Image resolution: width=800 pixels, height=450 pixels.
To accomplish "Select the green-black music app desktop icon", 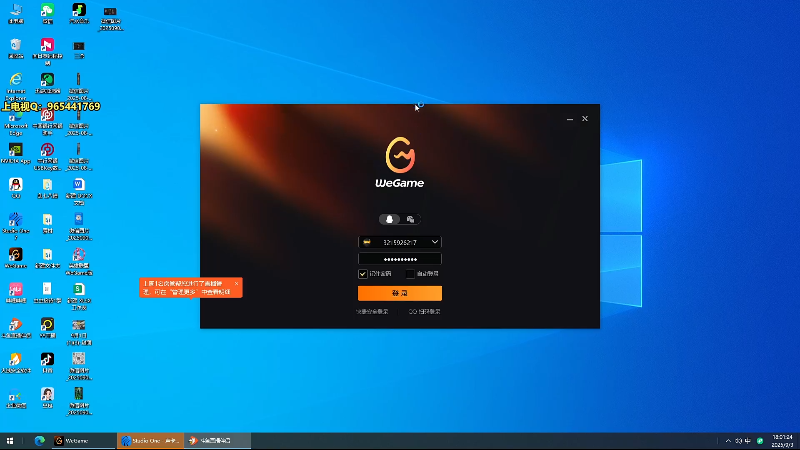I will [x=79, y=14].
